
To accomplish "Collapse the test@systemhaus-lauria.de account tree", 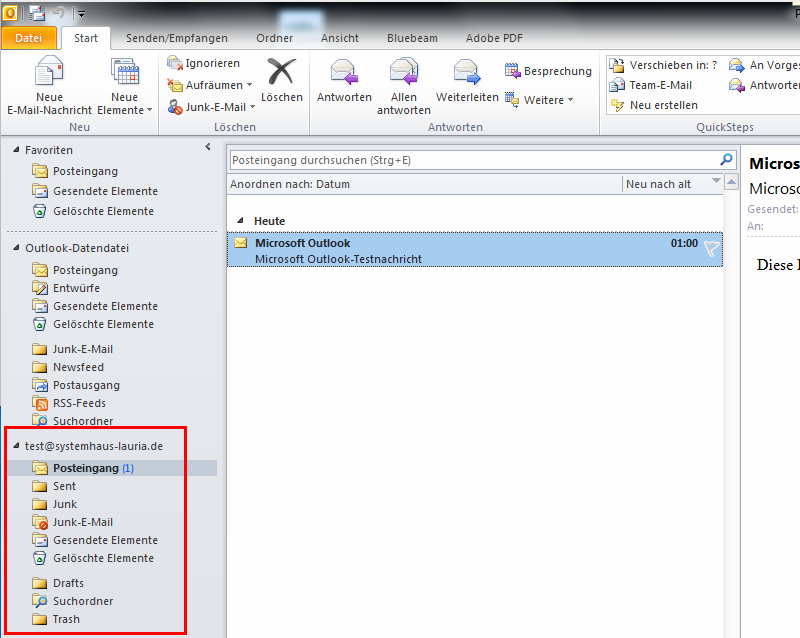I will tap(16, 446).
